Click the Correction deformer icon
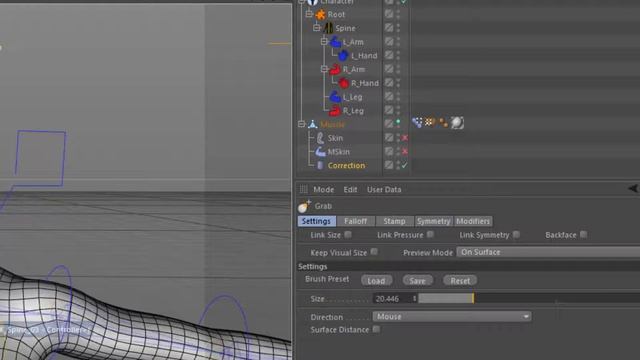Image resolution: width=640 pixels, height=360 pixels. click(x=320, y=165)
